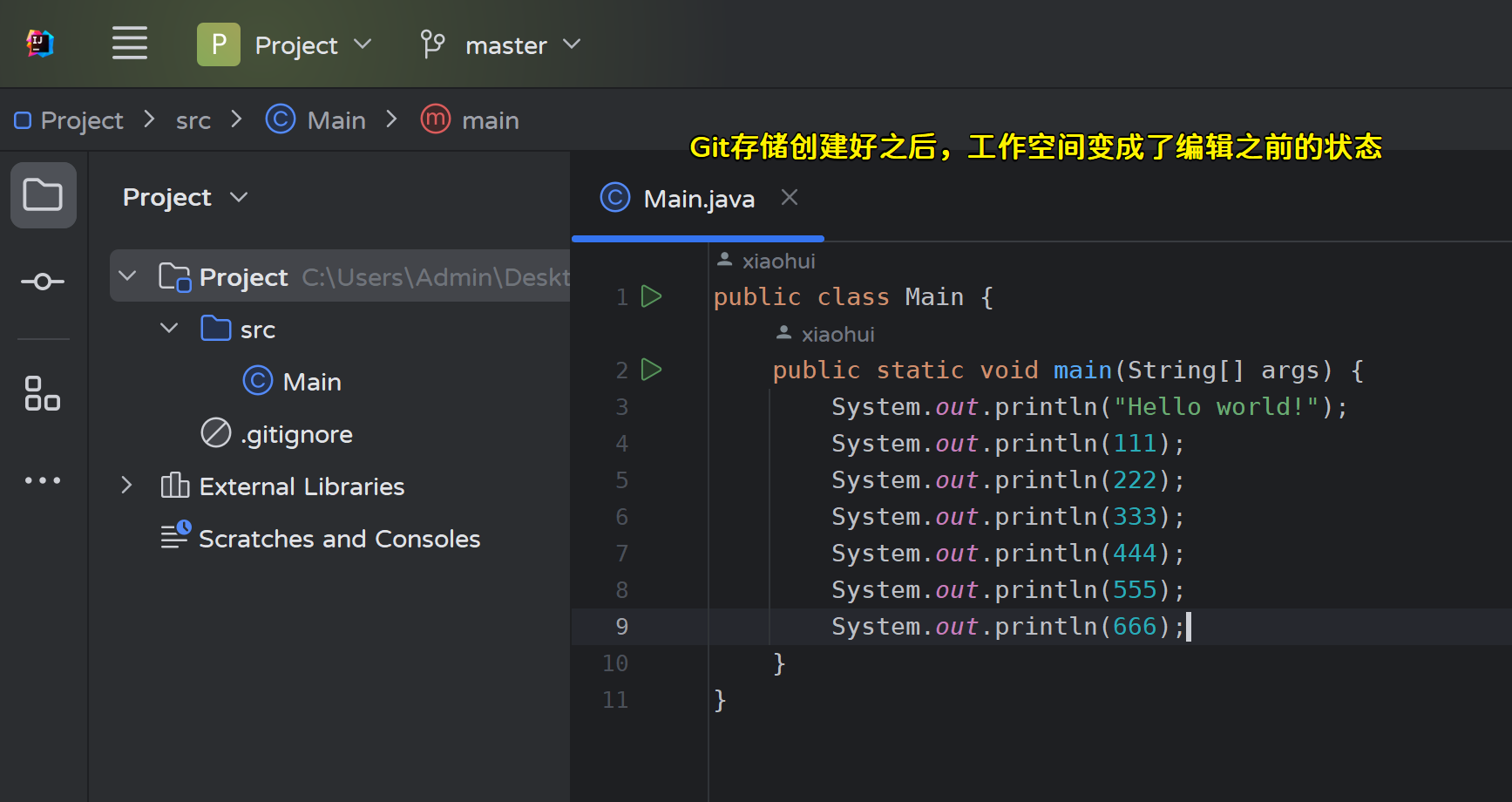Open Scratches and Consoles item
The width and height of the screenshot is (1512, 802).
point(339,539)
